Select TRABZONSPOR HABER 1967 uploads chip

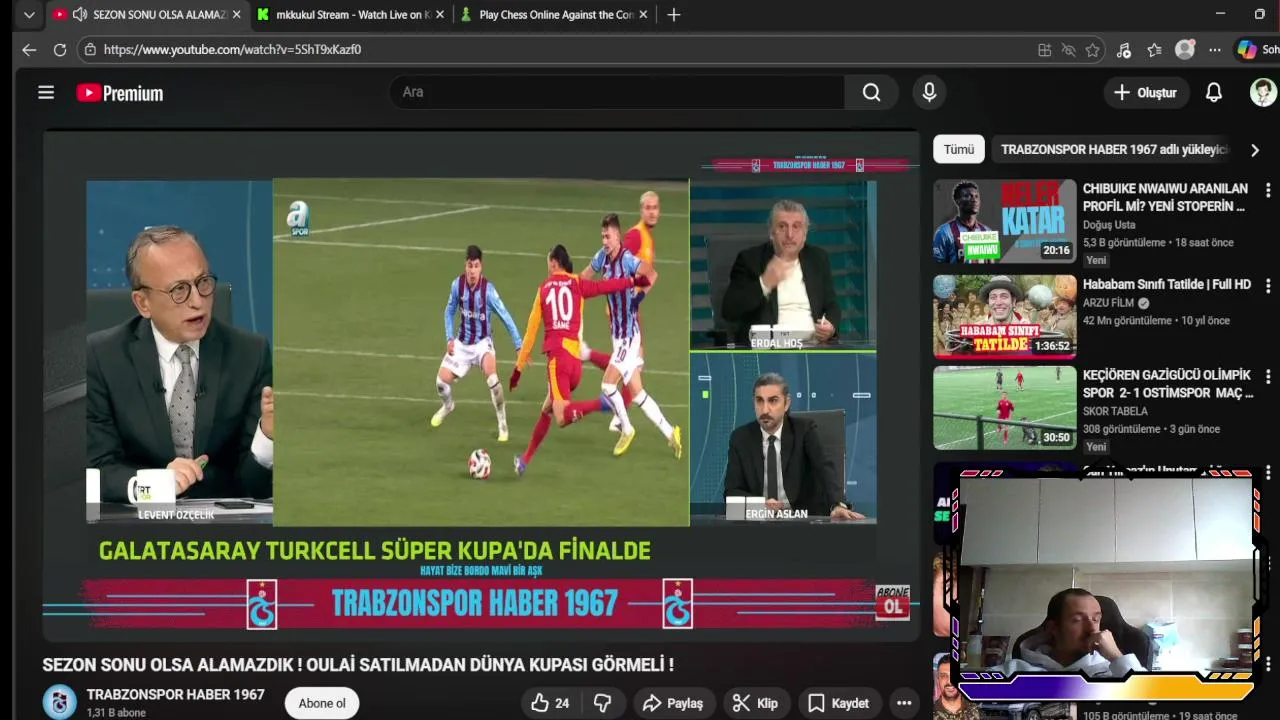pos(1113,149)
